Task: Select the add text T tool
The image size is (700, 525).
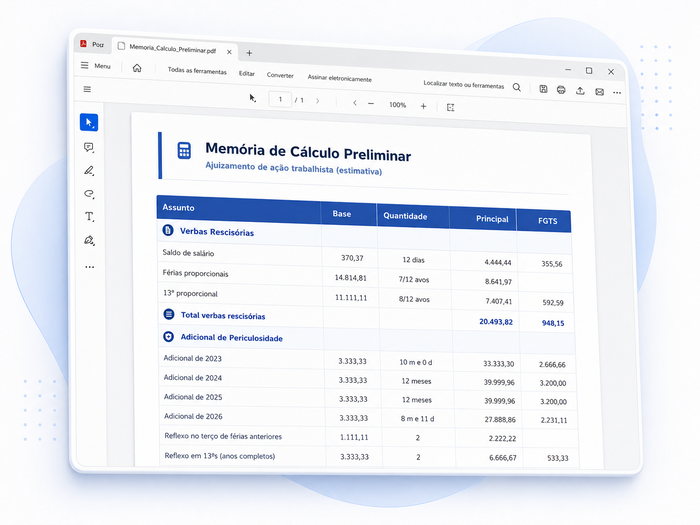Action: (x=89, y=217)
